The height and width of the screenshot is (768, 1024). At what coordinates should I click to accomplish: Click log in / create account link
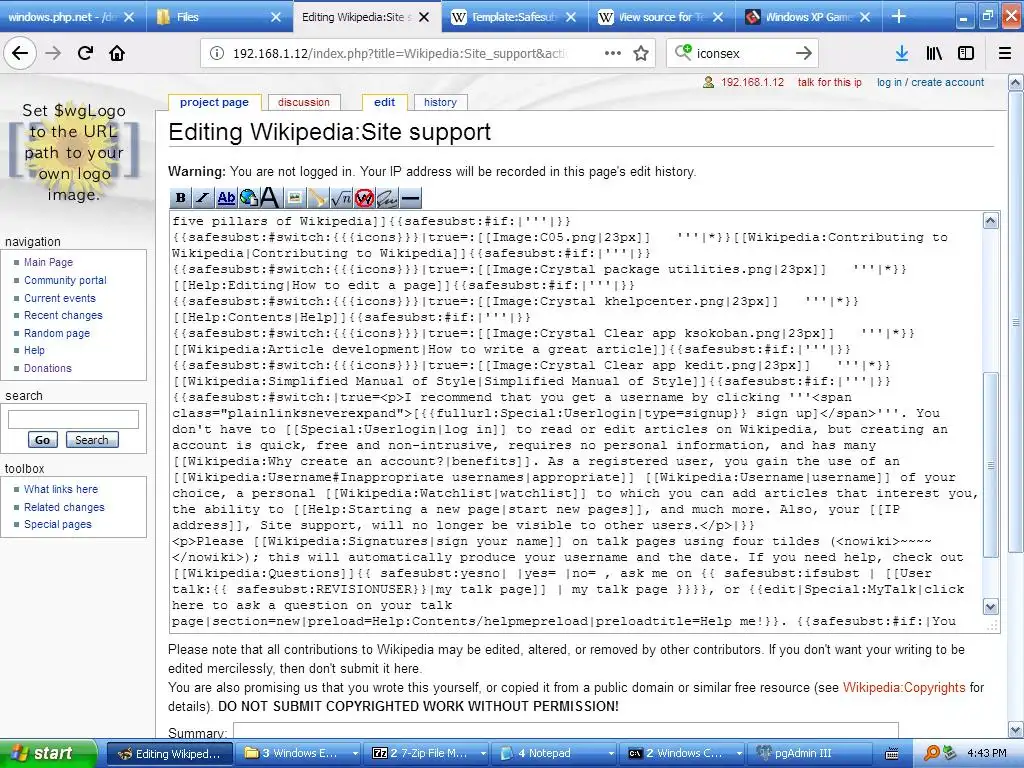pyautogui.click(x=930, y=82)
